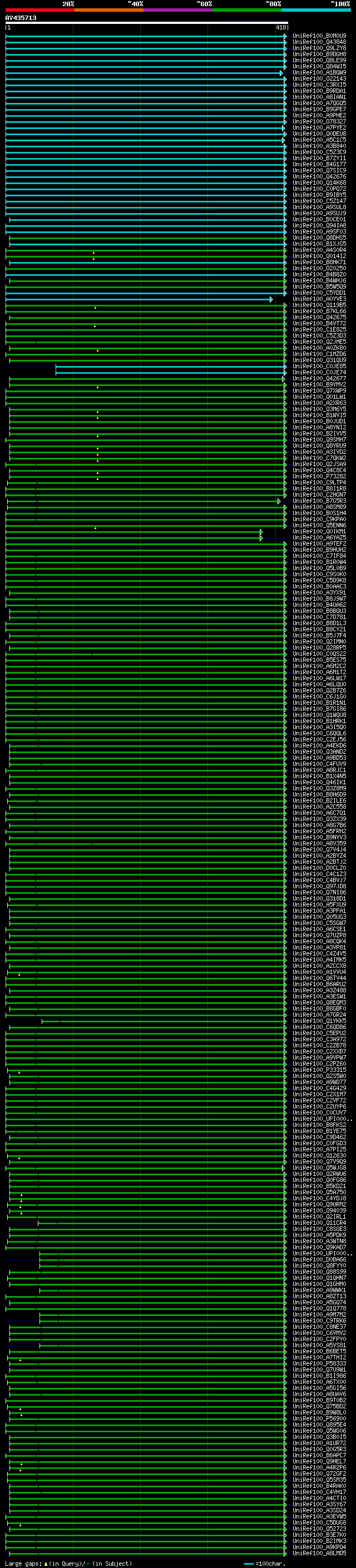Click the purple ~60% identity color band

(179, 11)
